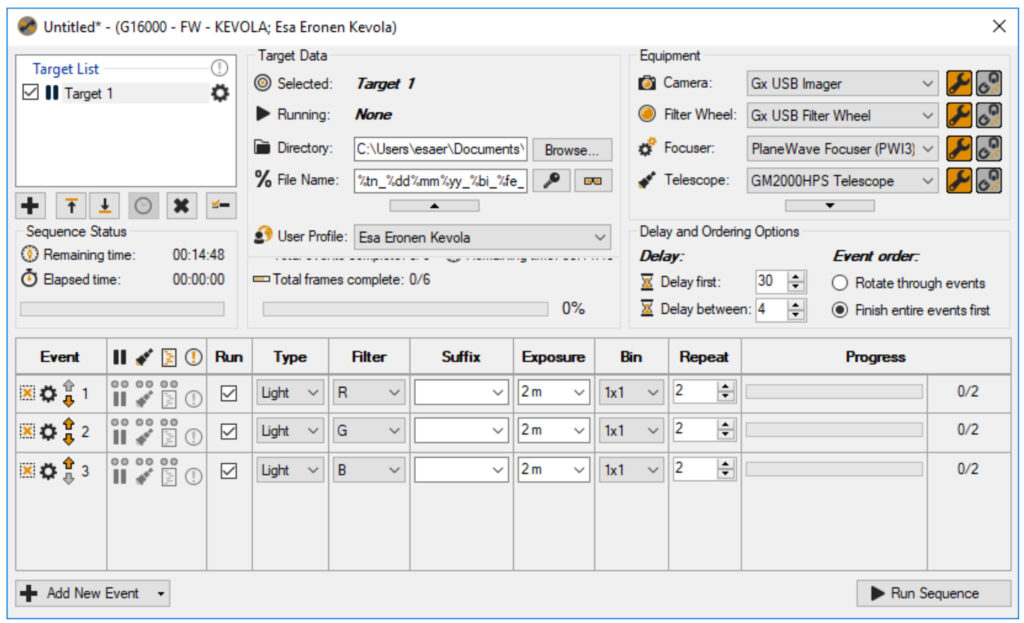Open Camera settings wrench icon
This screenshot has height=623, width=1024.
(x=958, y=83)
